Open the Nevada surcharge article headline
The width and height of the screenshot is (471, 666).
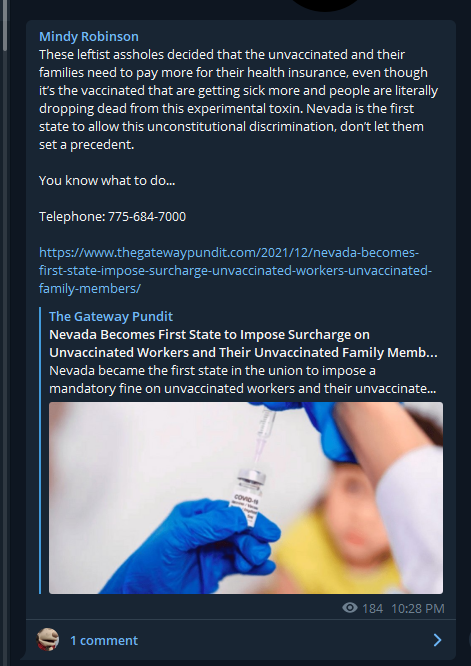tap(243, 344)
